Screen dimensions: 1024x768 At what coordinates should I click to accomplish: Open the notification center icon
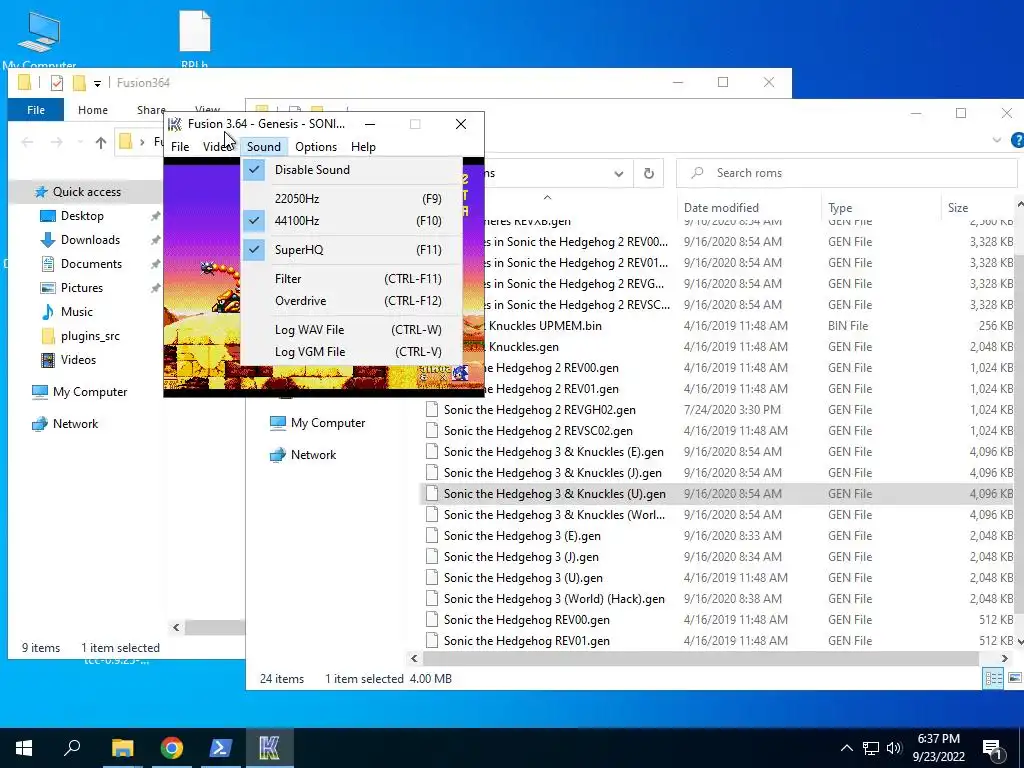(992, 750)
